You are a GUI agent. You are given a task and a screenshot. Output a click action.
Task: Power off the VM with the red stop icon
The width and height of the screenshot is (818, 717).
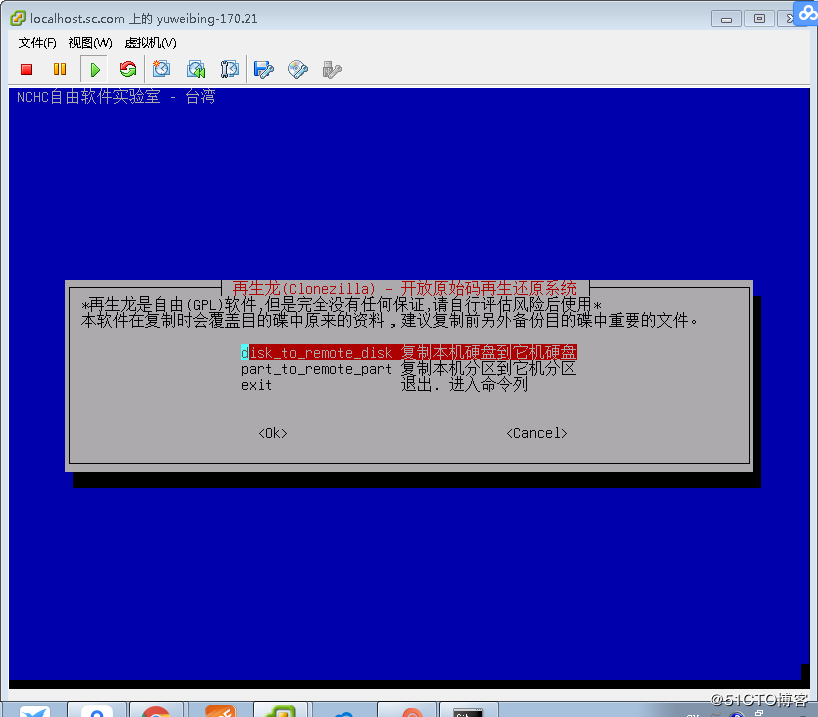[x=27, y=69]
